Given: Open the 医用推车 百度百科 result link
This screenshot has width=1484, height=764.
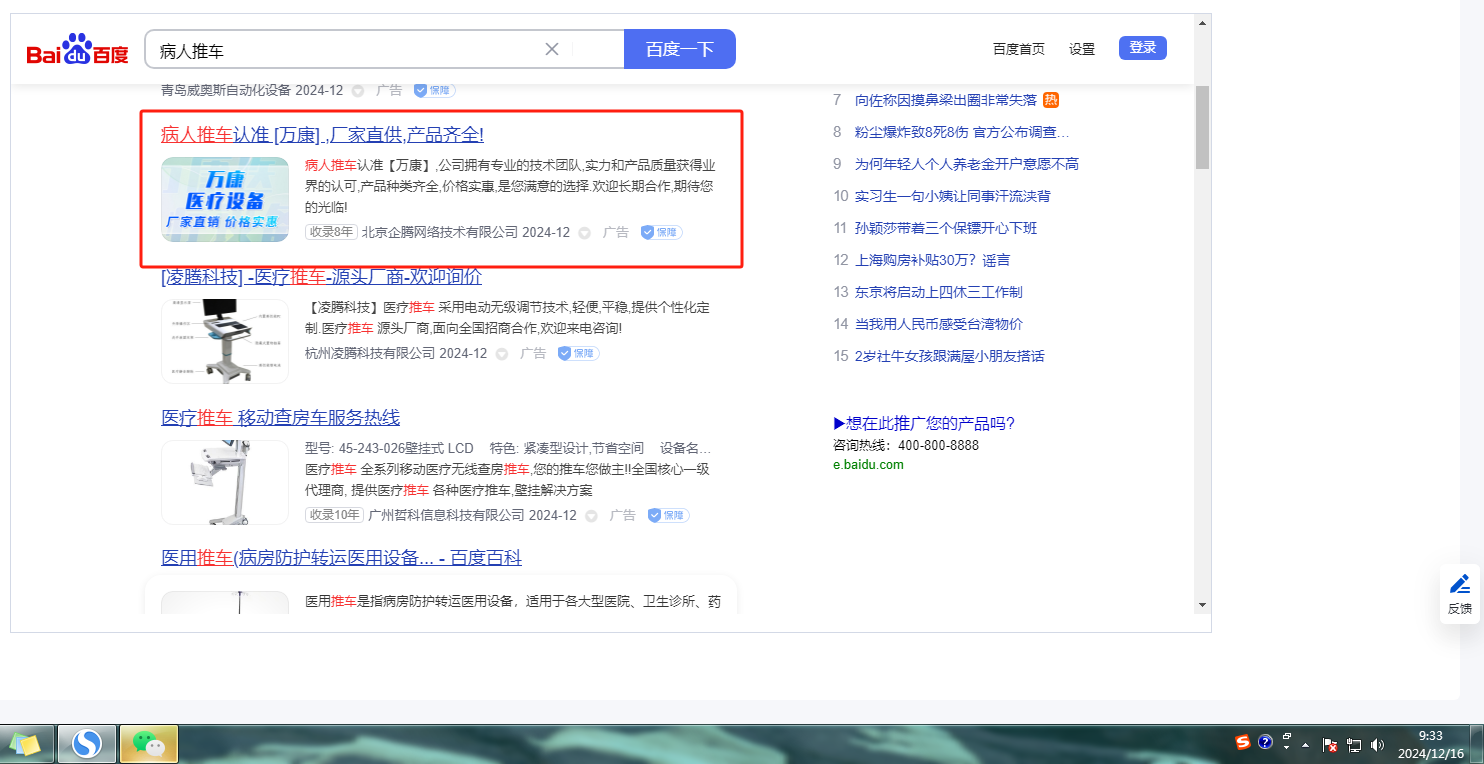Looking at the screenshot, I should coord(341,558).
